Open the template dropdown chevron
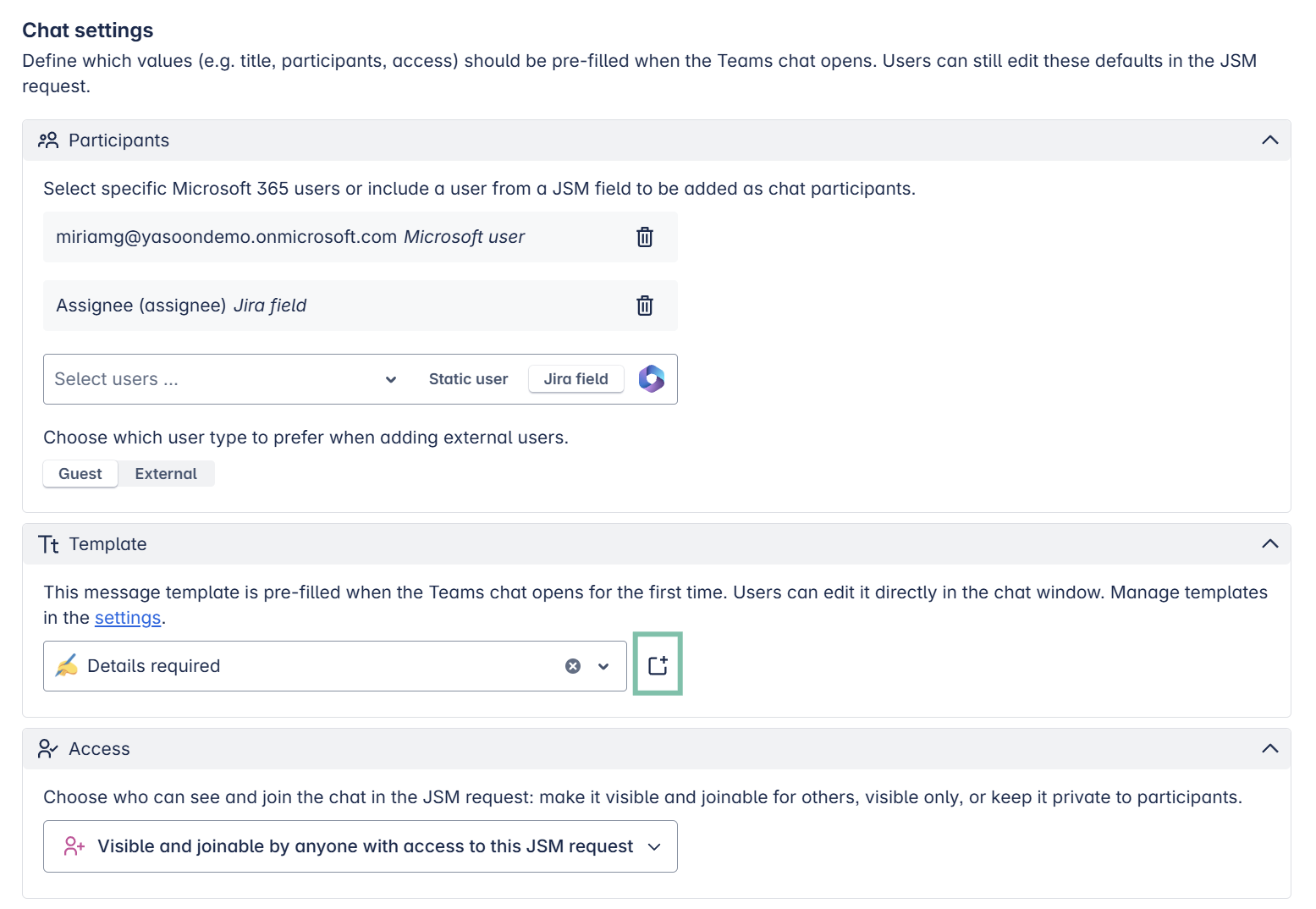Viewport: 1316px width, 909px height. [x=603, y=666]
